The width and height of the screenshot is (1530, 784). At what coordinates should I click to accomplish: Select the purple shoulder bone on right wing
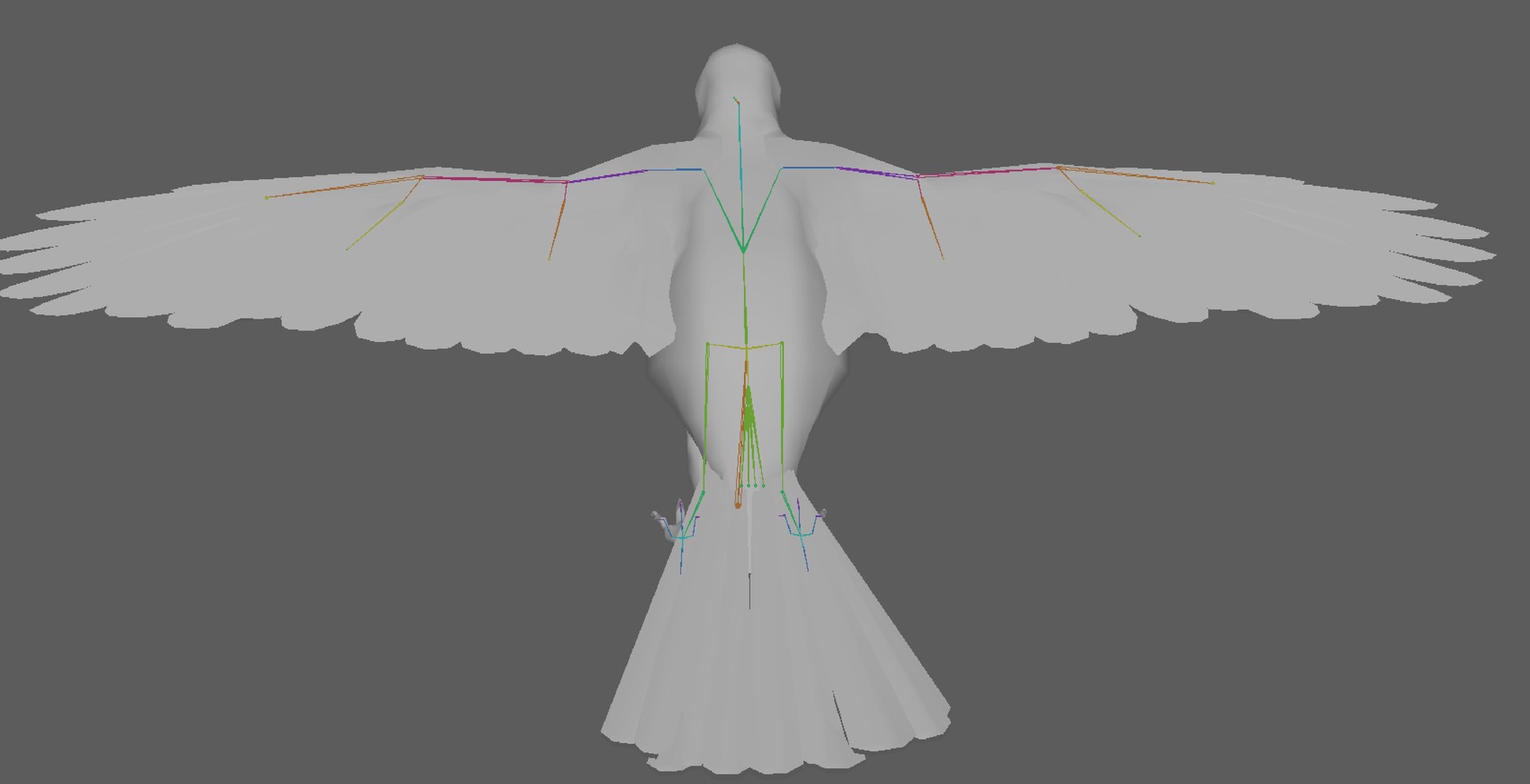(877, 171)
